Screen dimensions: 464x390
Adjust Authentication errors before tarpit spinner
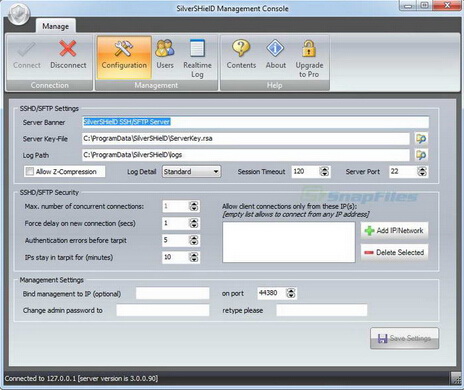click(194, 240)
